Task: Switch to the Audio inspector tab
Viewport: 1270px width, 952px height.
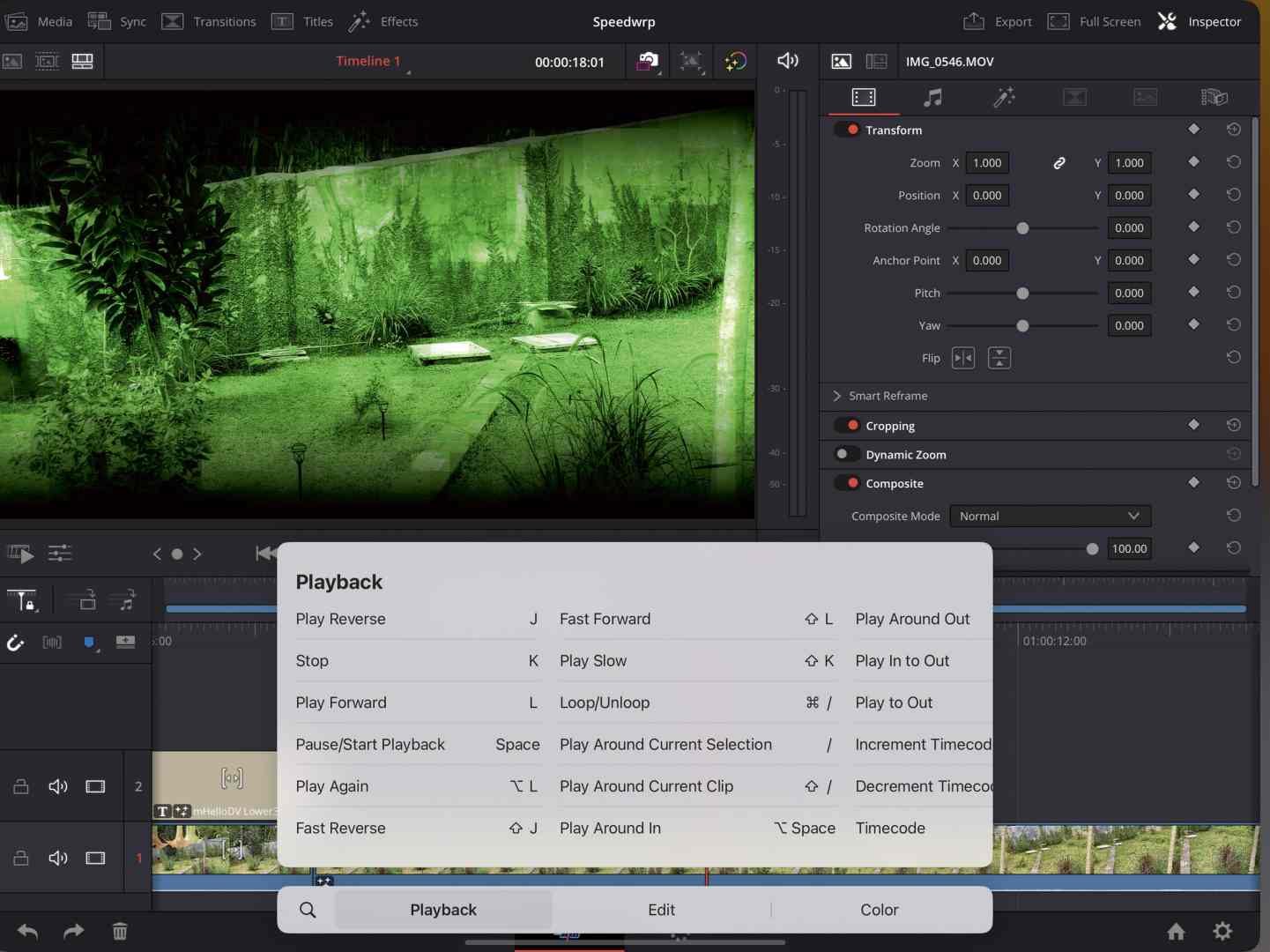Action: point(934,97)
